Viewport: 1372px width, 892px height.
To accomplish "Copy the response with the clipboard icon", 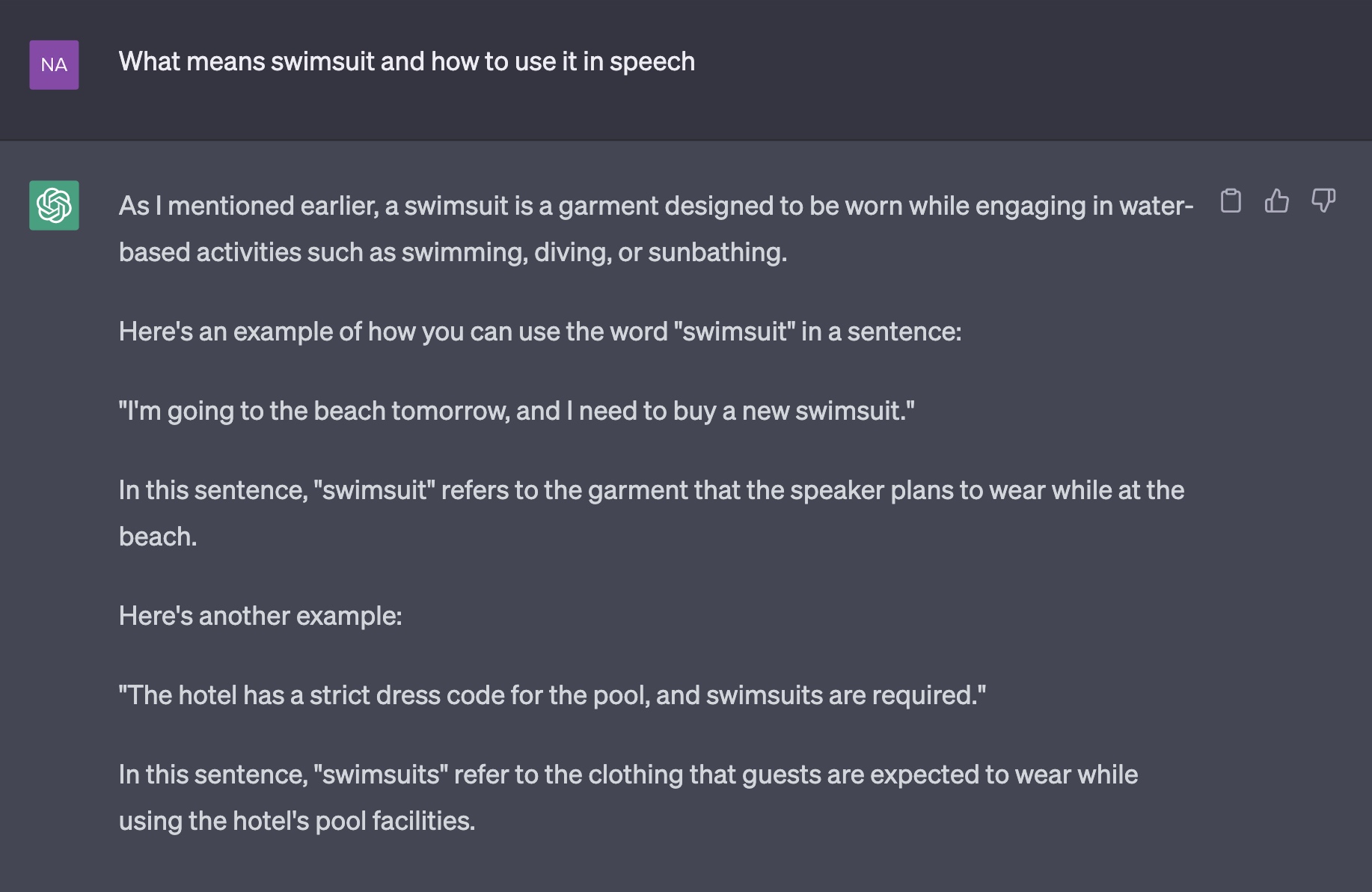I will tap(1231, 201).
